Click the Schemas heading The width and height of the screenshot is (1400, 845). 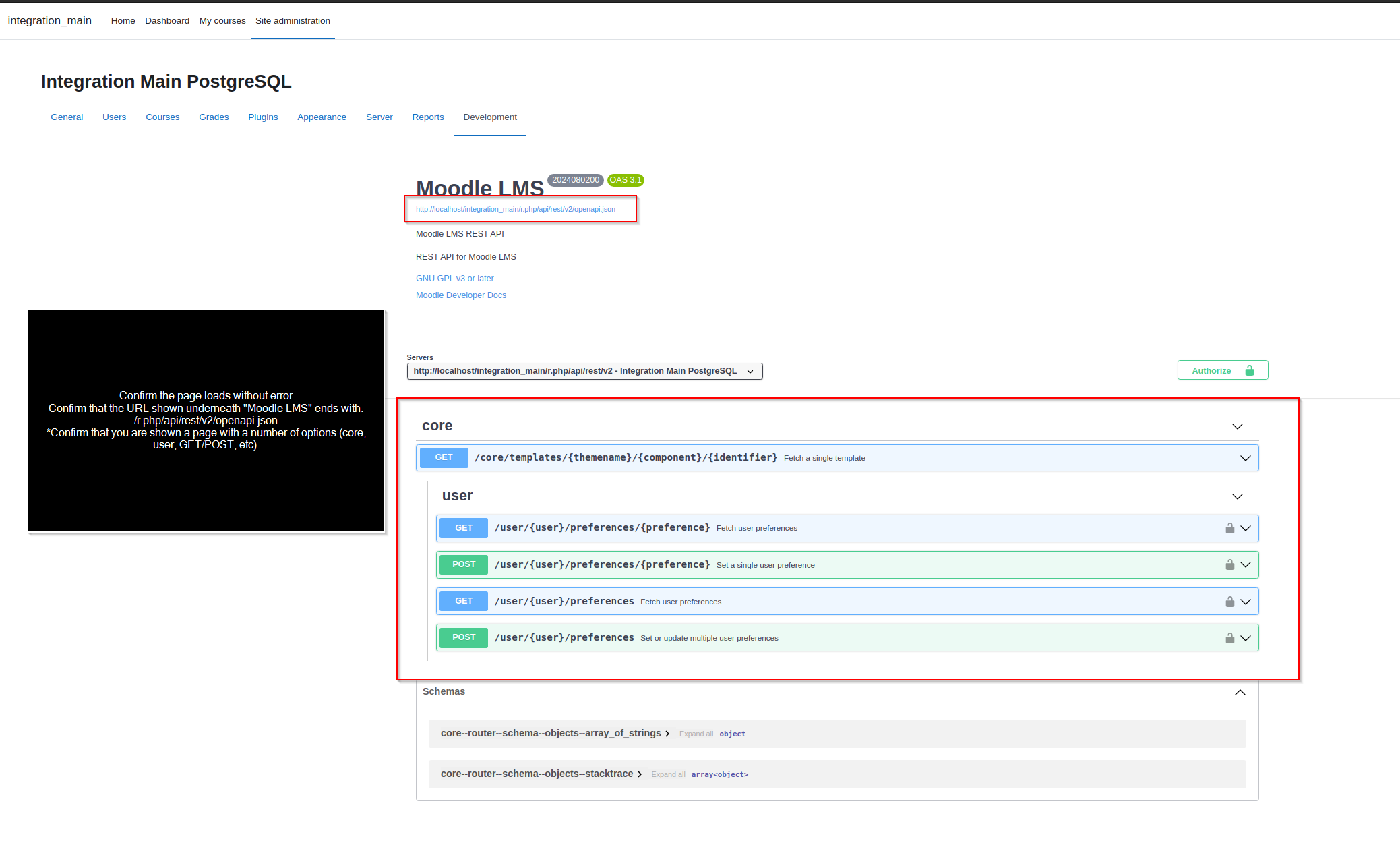tap(444, 692)
